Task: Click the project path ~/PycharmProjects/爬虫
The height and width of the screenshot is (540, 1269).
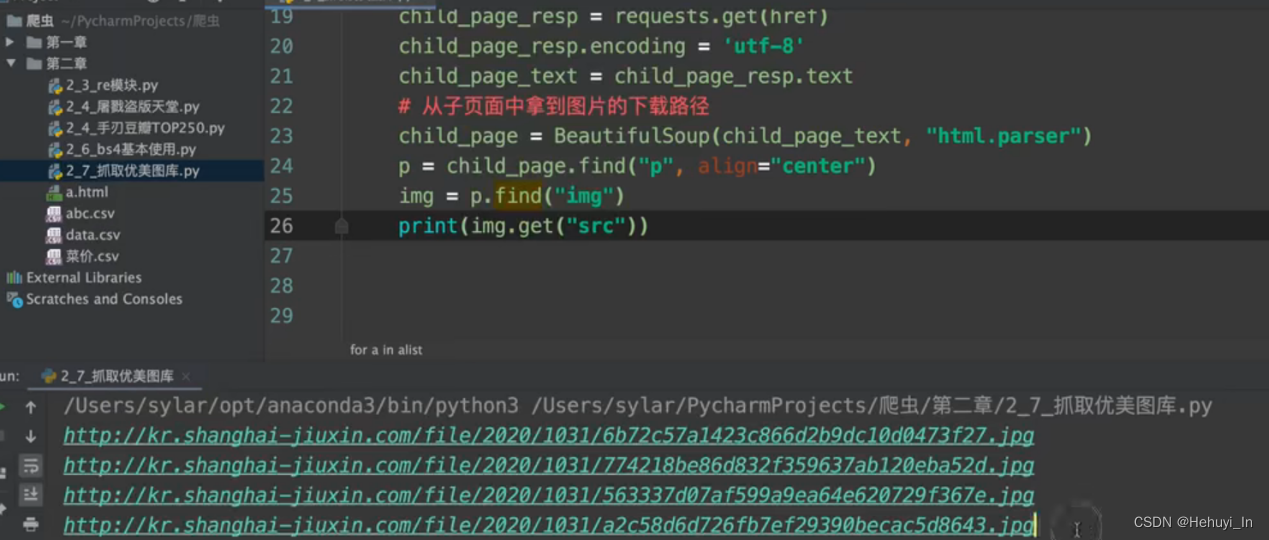Action: coord(140,20)
